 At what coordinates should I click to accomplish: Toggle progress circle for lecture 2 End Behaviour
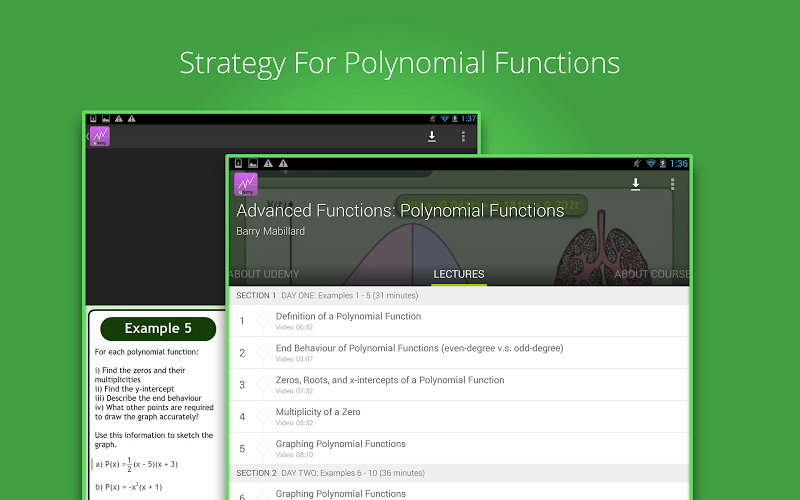tap(263, 353)
